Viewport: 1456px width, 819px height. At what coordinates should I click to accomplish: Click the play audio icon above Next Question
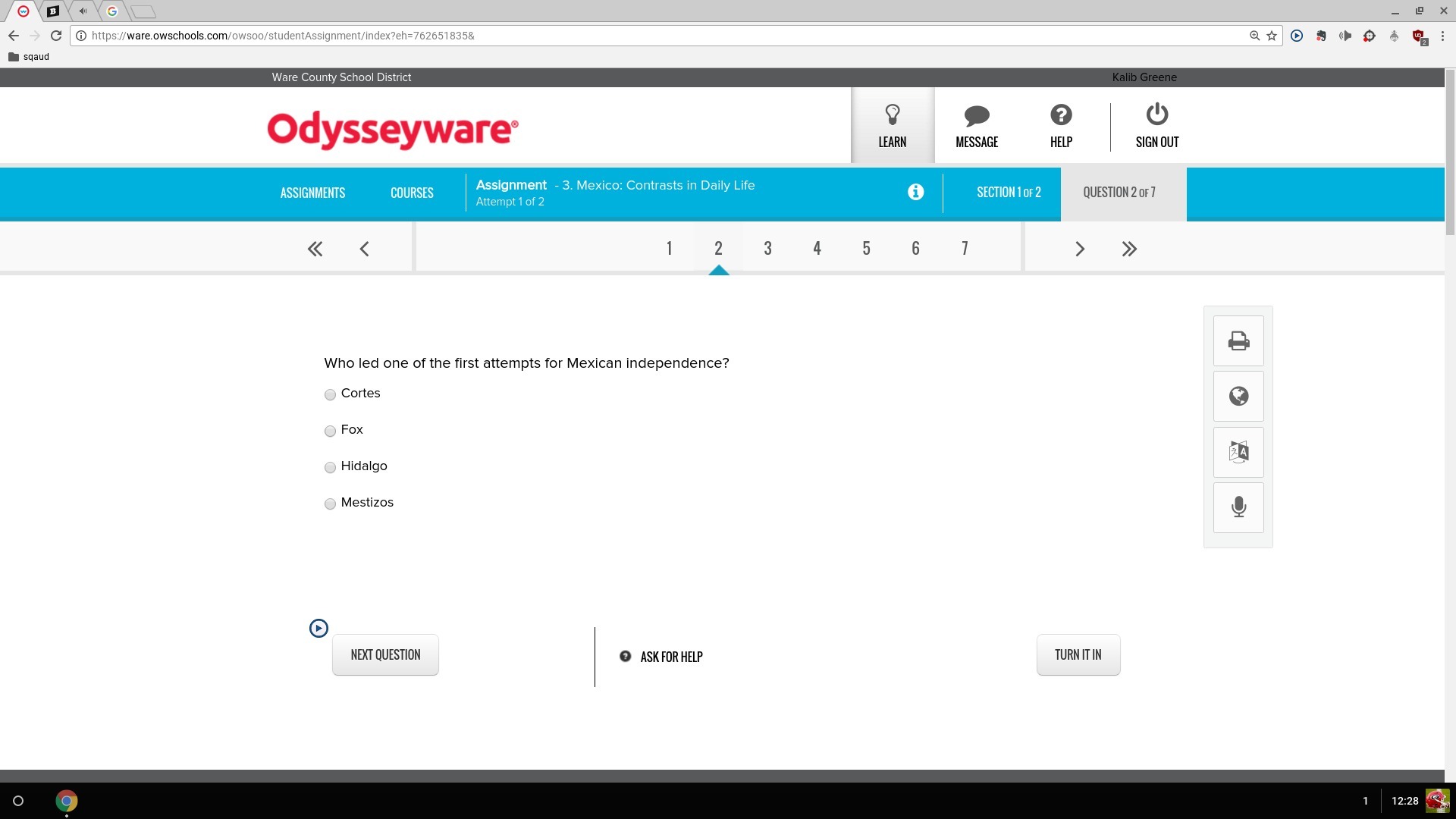click(x=318, y=628)
